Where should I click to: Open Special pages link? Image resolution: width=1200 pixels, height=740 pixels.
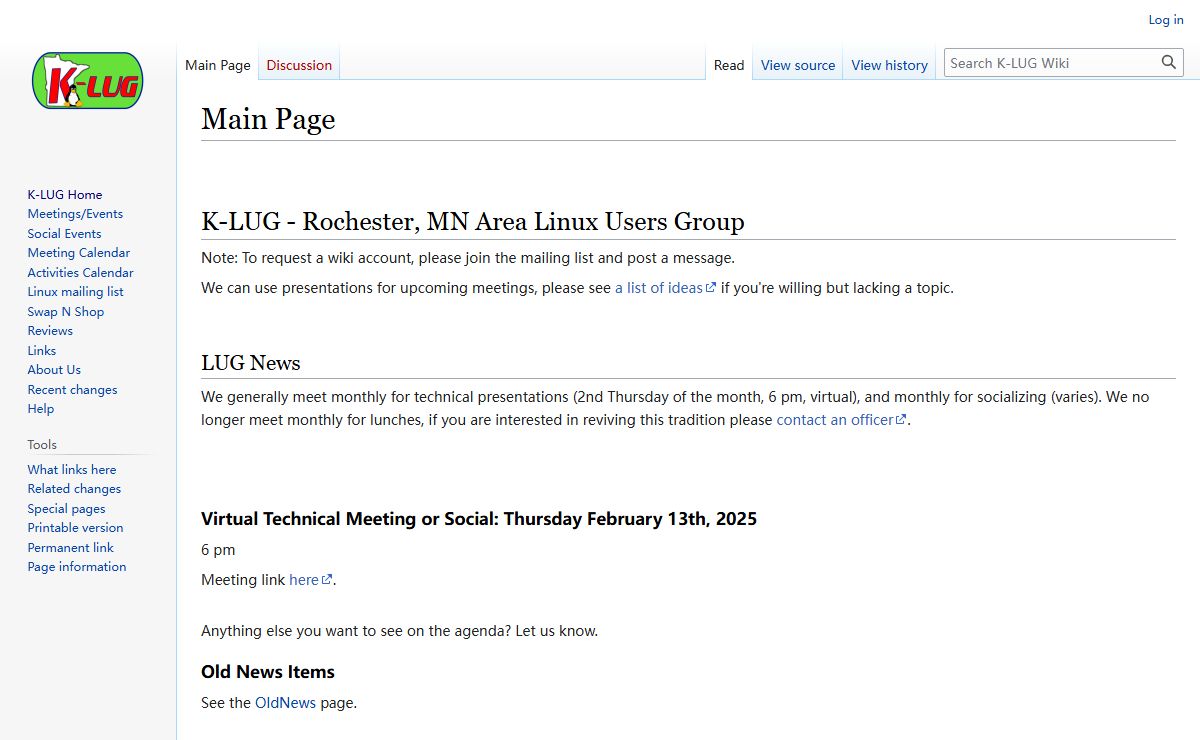click(66, 508)
